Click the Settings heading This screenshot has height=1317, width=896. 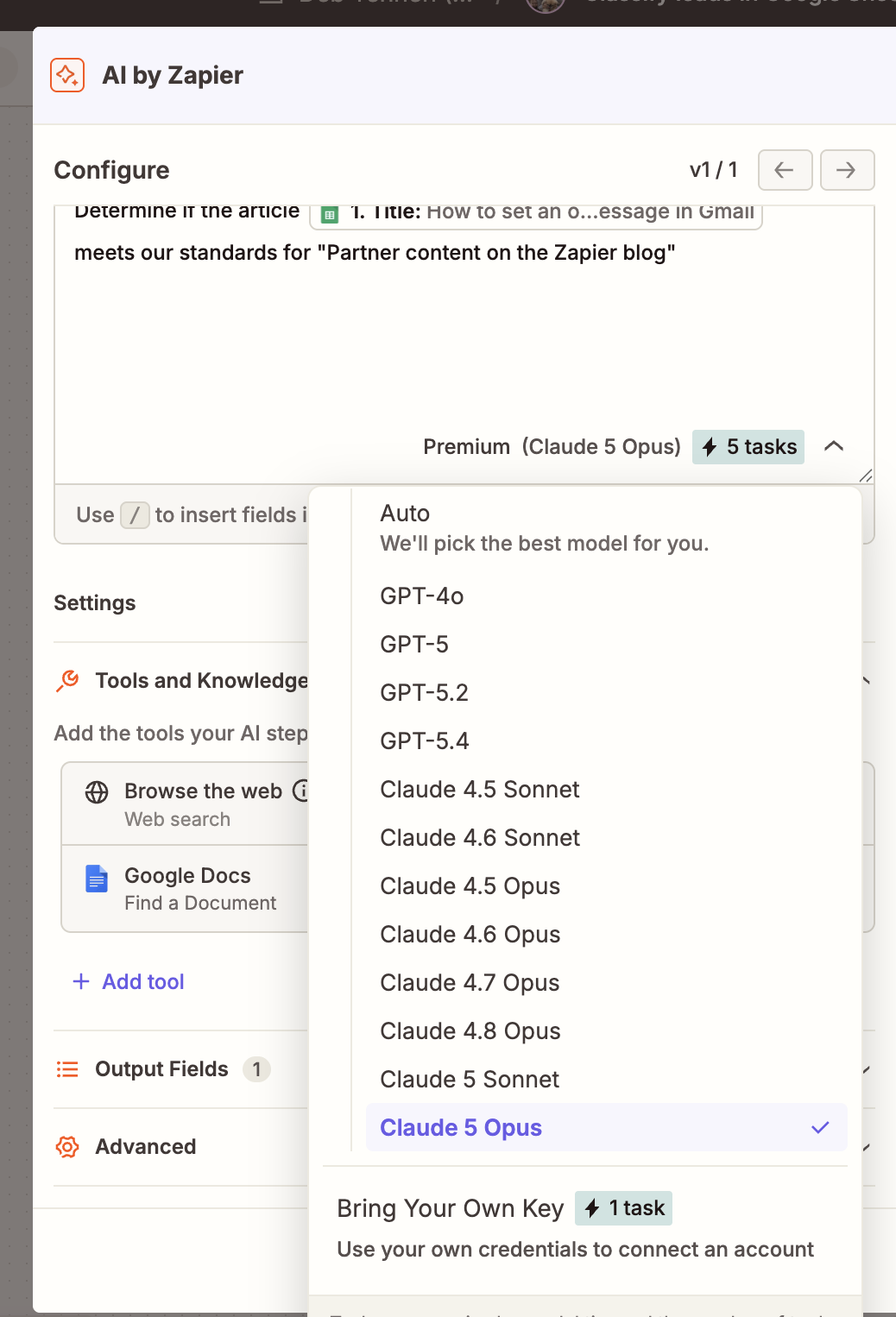tap(95, 603)
